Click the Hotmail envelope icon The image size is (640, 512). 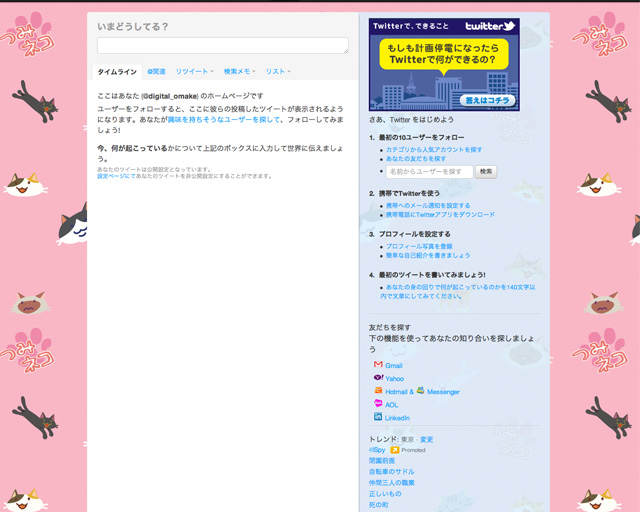point(378,390)
